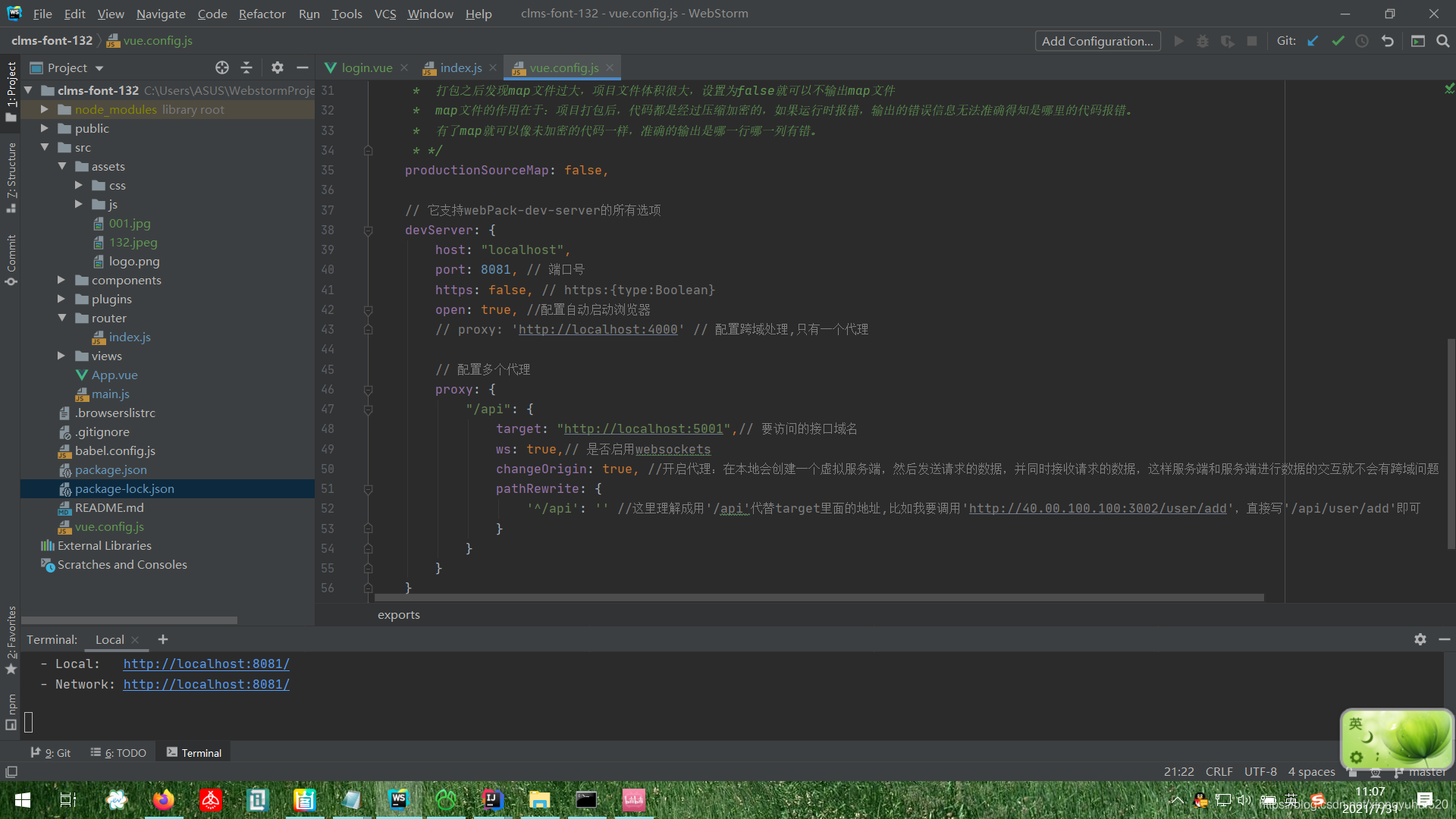Click the Add Configuration button
1456x819 pixels.
(x=1097, y=41)
